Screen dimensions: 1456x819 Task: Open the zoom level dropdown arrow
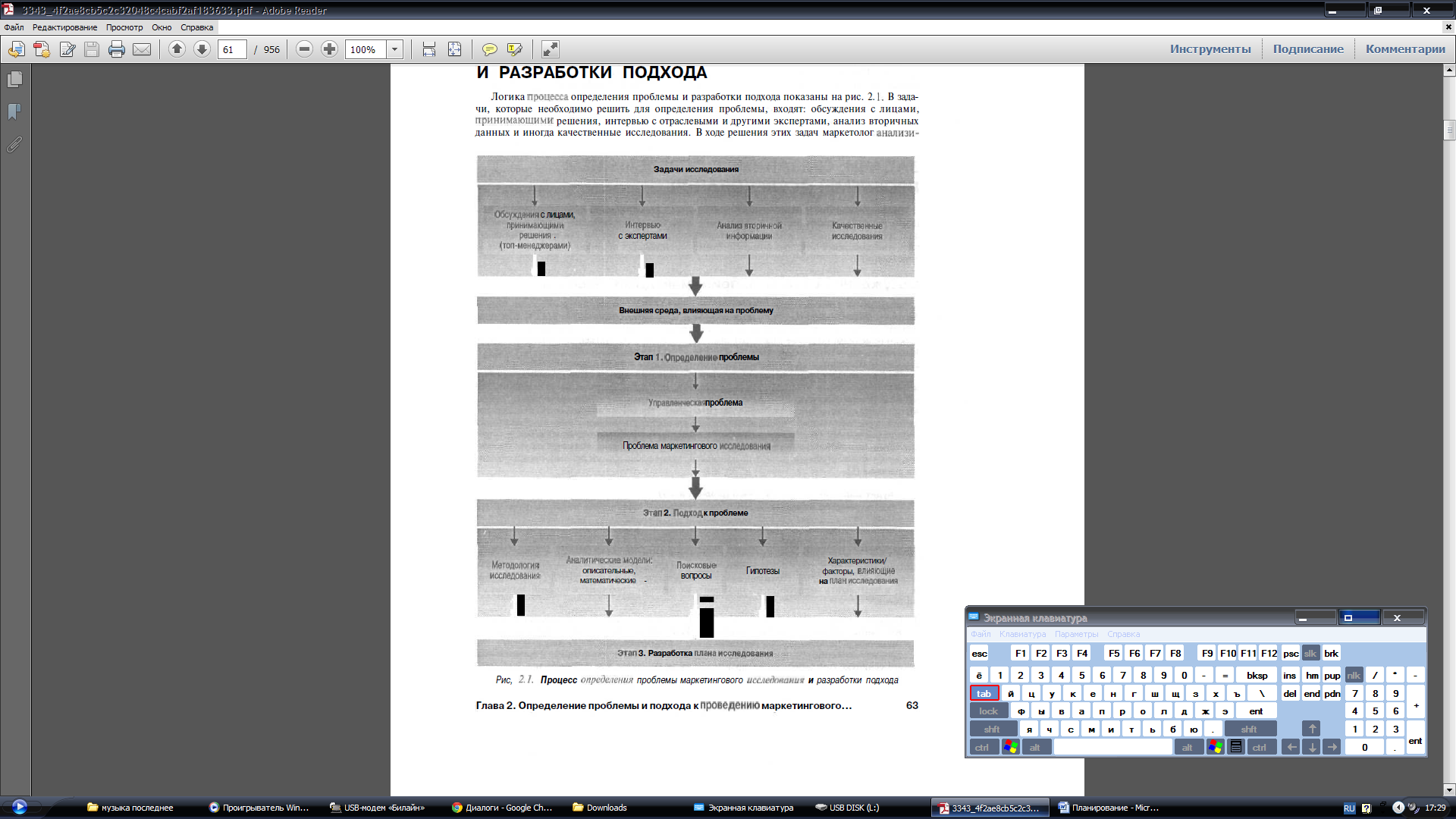click(394, 49)
